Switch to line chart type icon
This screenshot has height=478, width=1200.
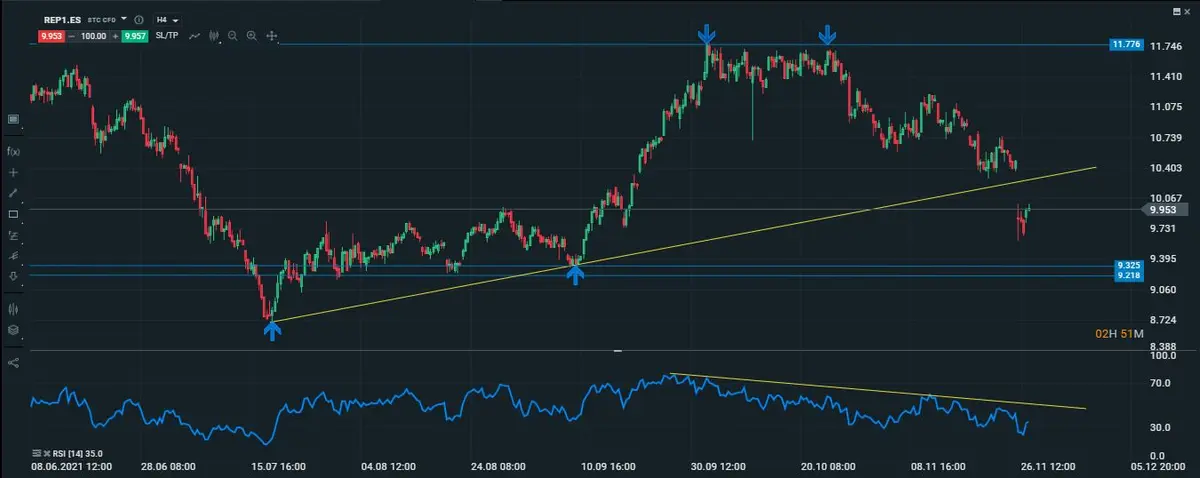tap(195, 36)
